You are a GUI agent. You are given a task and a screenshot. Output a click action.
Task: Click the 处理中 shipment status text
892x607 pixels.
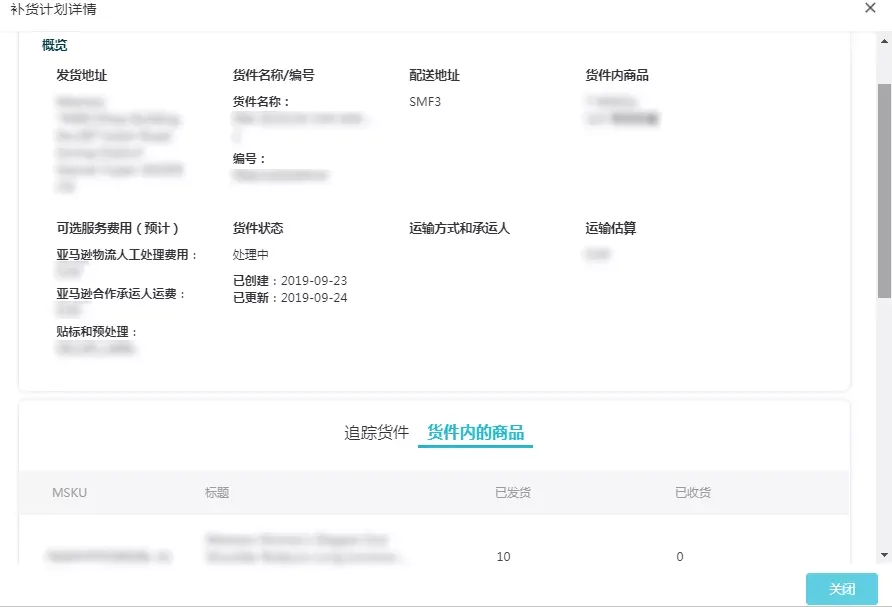click(x=250, y=255)
